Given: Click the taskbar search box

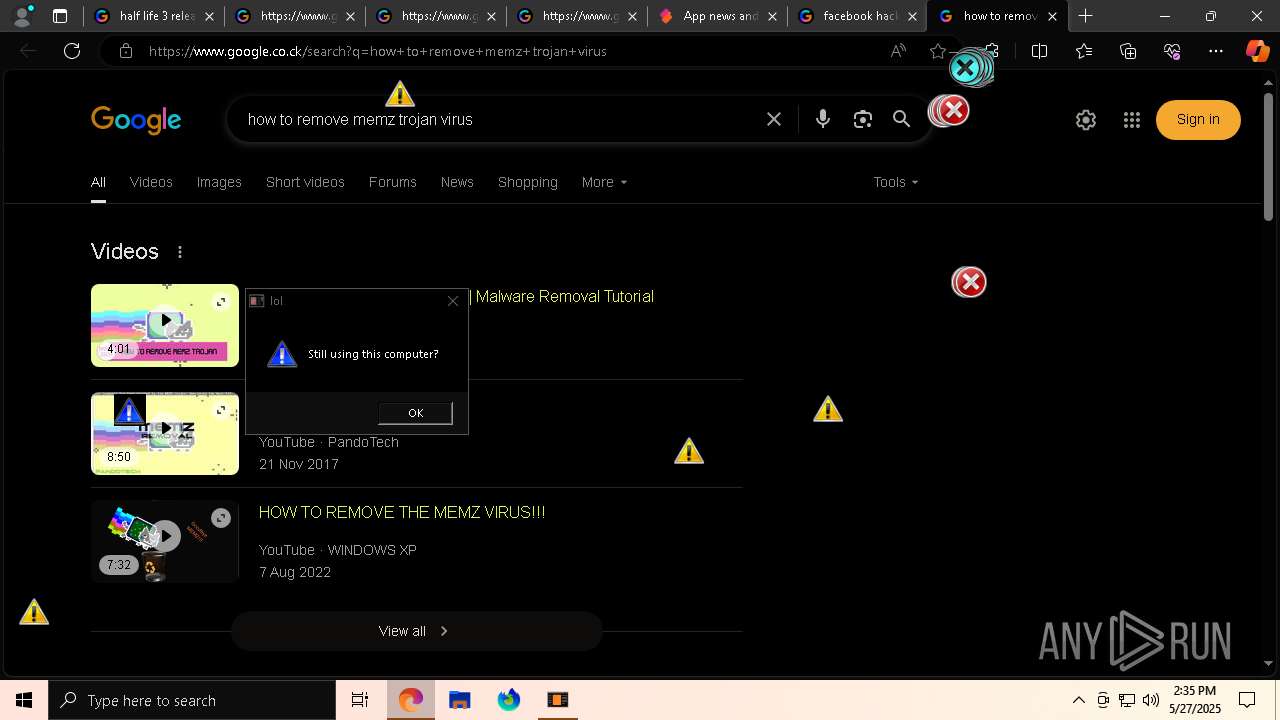Looking at the screenshot, I should pyautogui.click(x=192, y=700).
